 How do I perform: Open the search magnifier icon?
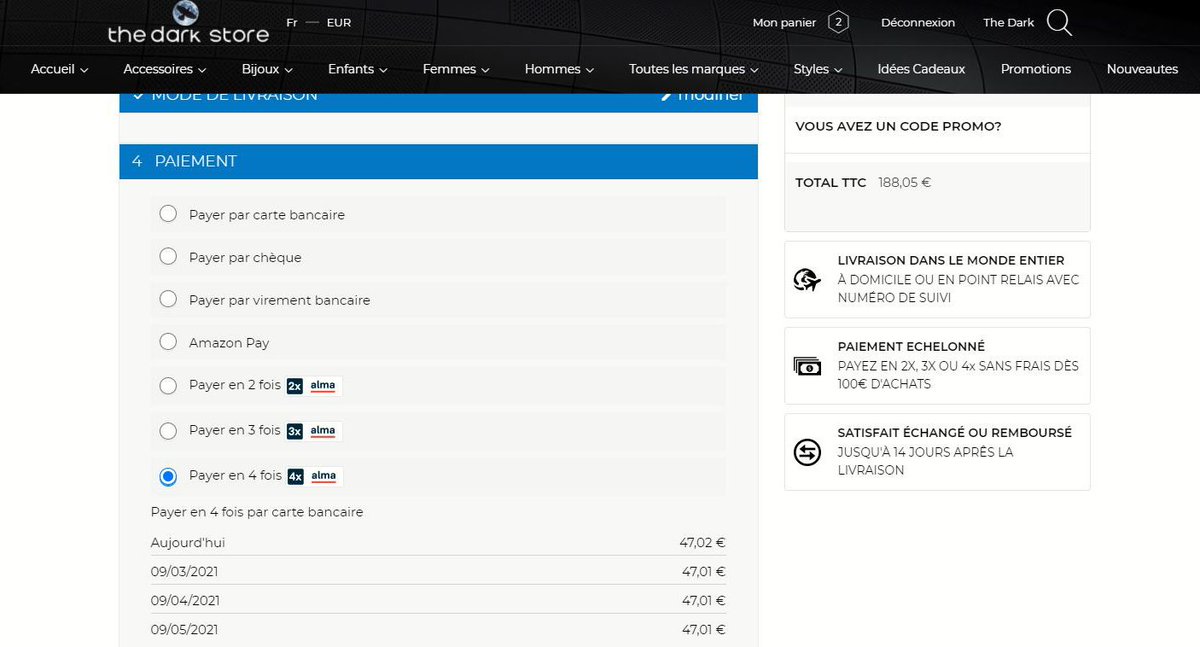[1059, 22]
